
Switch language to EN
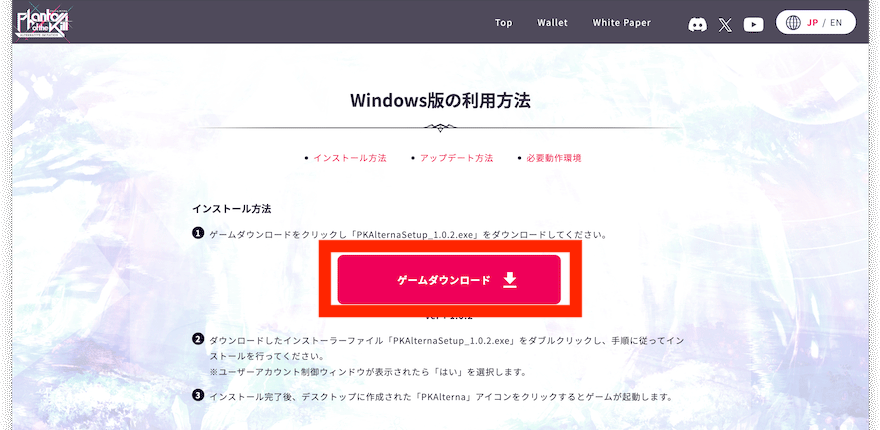click(836, 23)
